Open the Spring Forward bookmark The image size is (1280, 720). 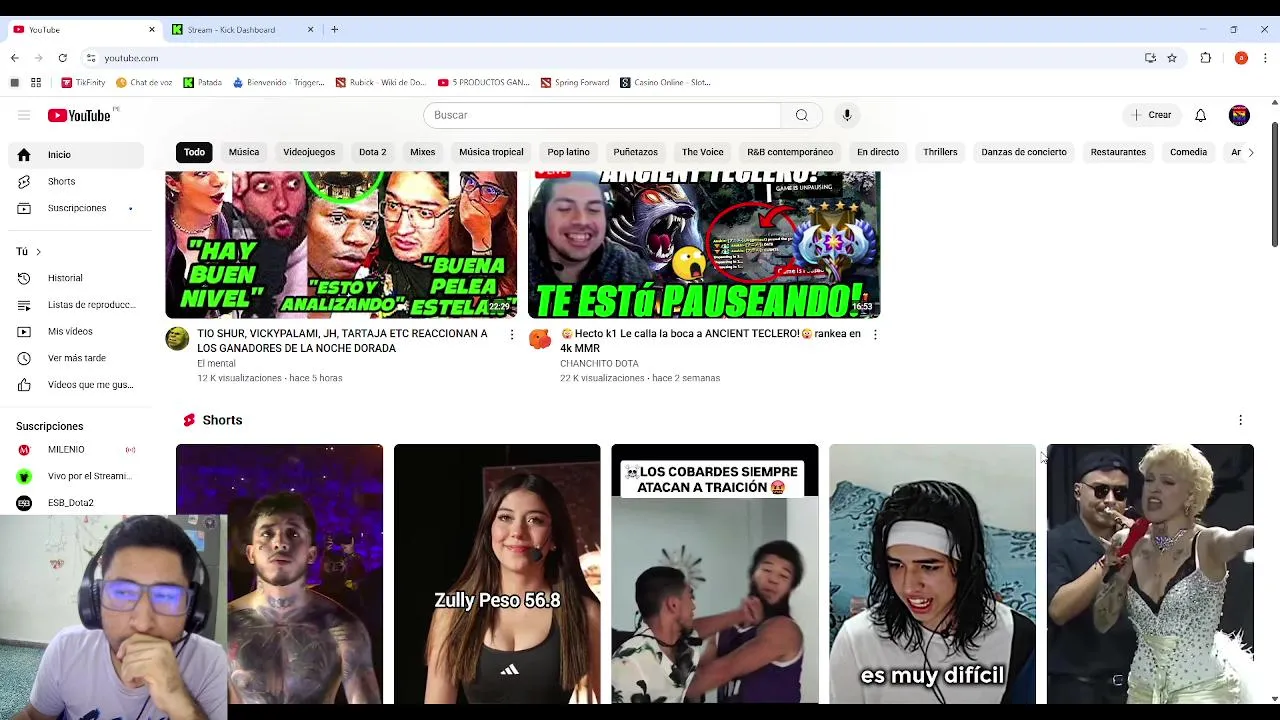click(575, 82)
